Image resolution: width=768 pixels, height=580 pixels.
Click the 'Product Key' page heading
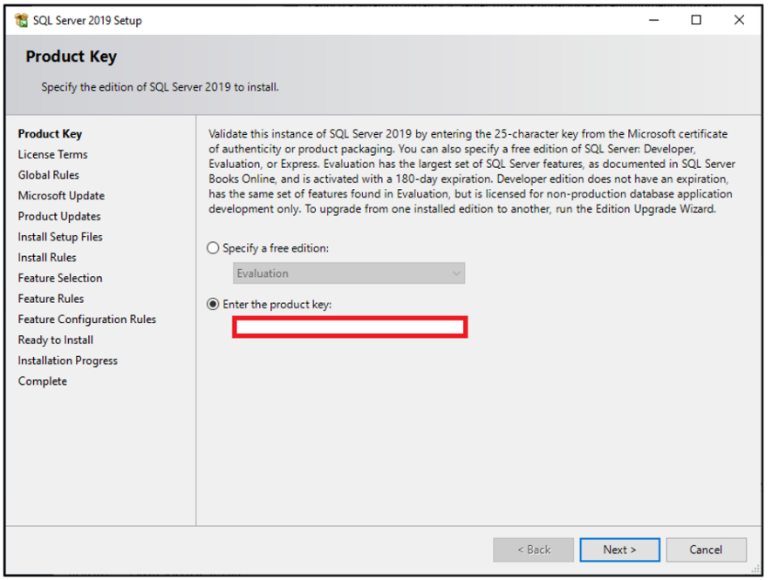[71, 56]
